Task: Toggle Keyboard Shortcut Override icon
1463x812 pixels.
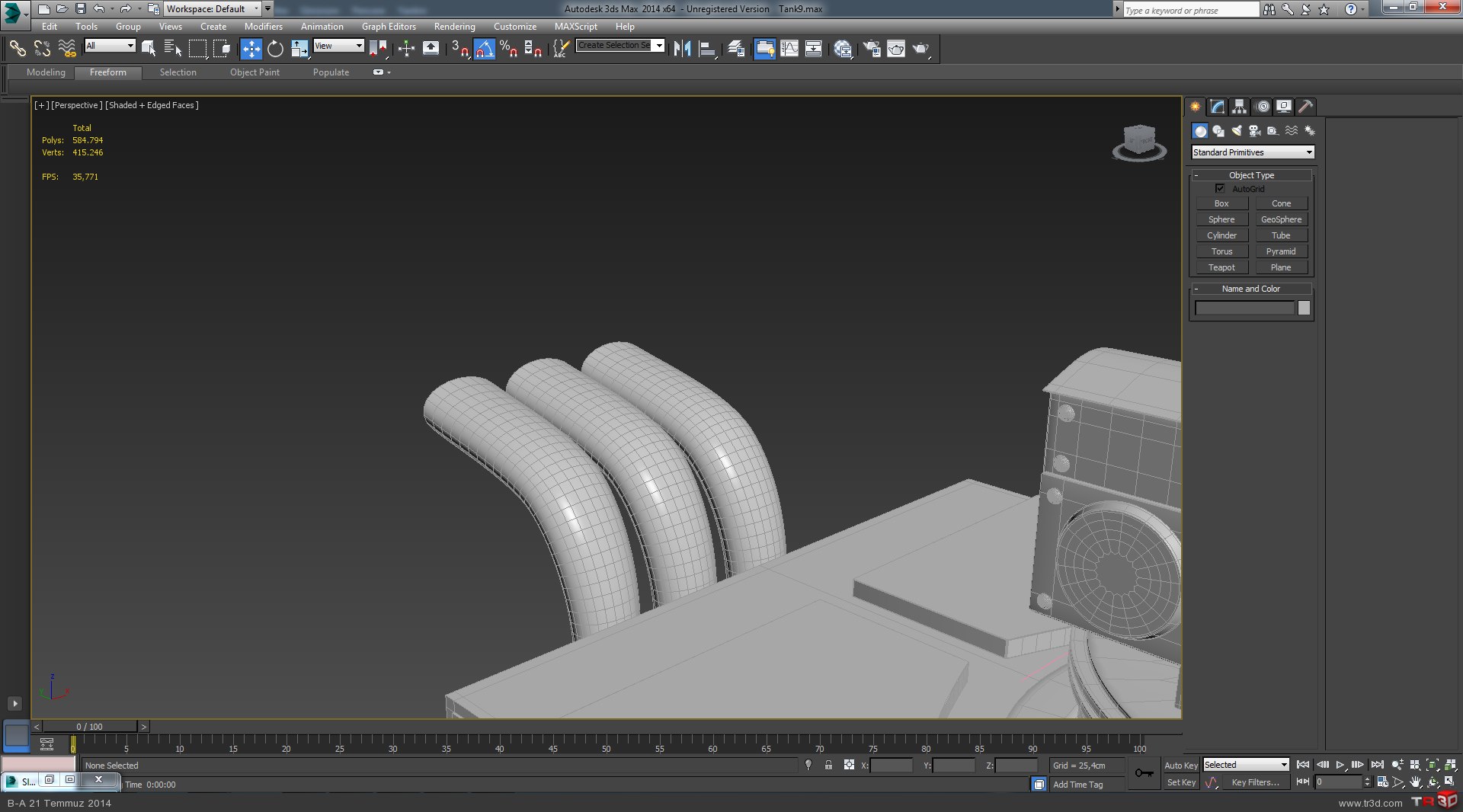Action: (431, 49)
